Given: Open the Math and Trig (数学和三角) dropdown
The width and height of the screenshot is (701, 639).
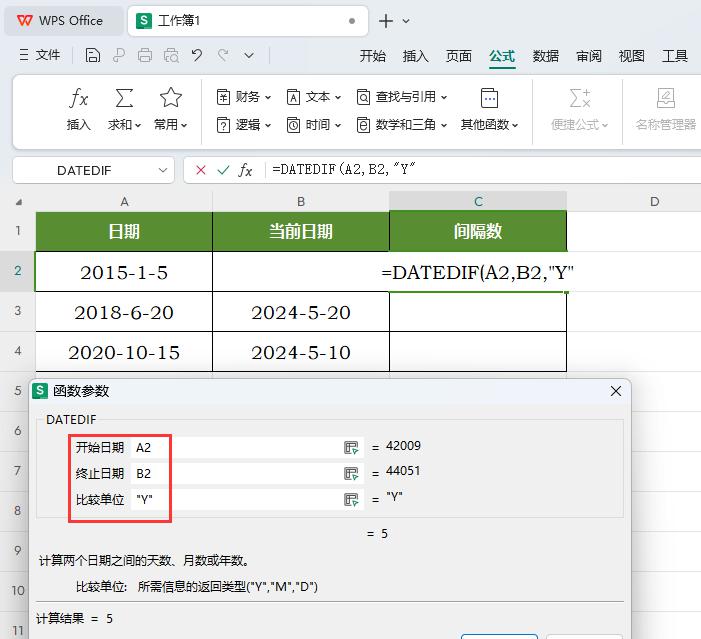Looking at the screenshot, I should [401, 125].
